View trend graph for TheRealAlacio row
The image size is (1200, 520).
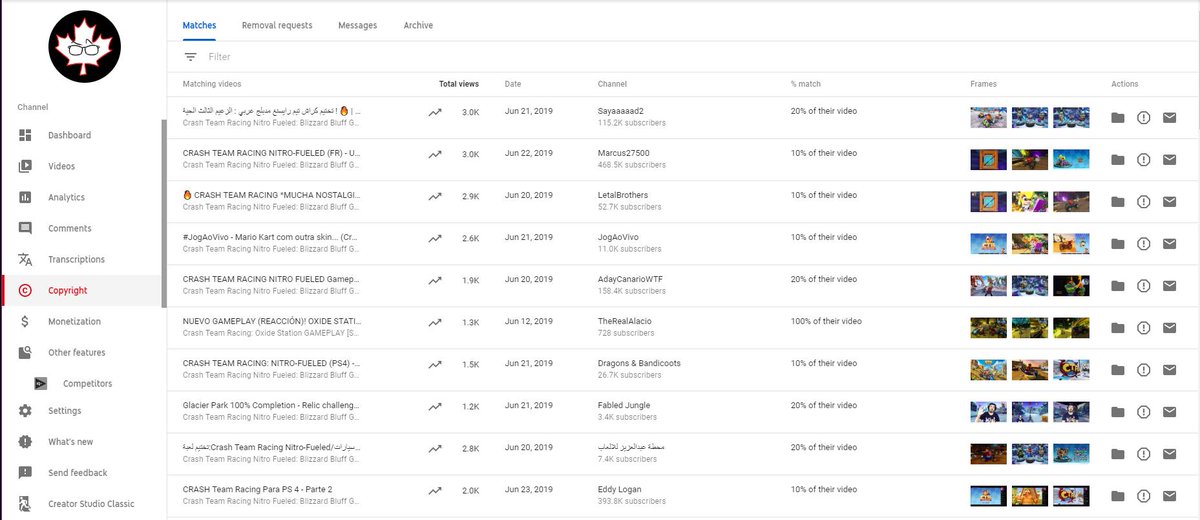click(434, 323)
